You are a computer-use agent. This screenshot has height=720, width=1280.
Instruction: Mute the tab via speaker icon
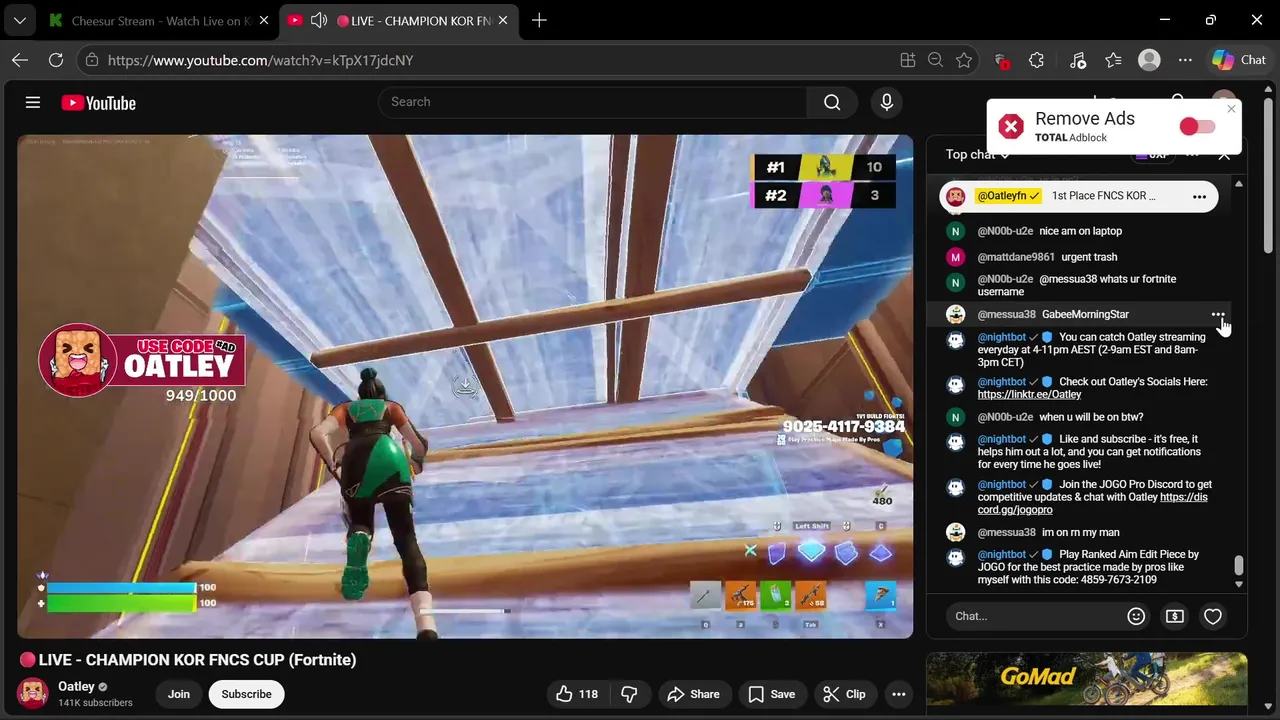click(319, 20)
